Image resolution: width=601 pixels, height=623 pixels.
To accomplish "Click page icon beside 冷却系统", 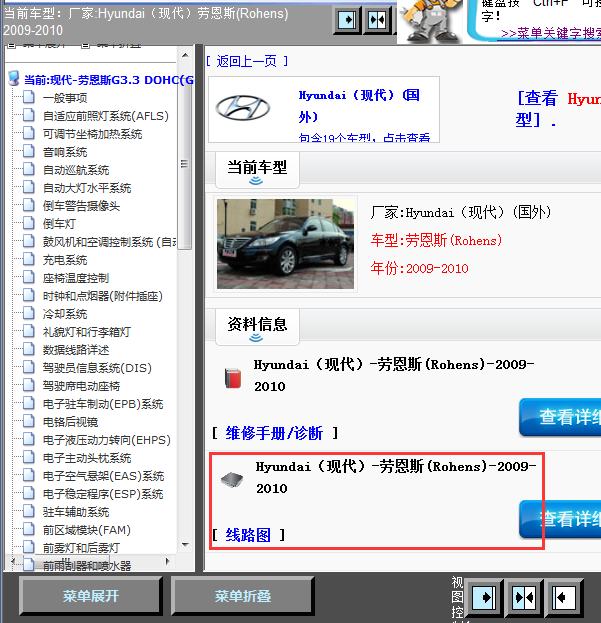I will pyautogui.click(x=29, y=313).
